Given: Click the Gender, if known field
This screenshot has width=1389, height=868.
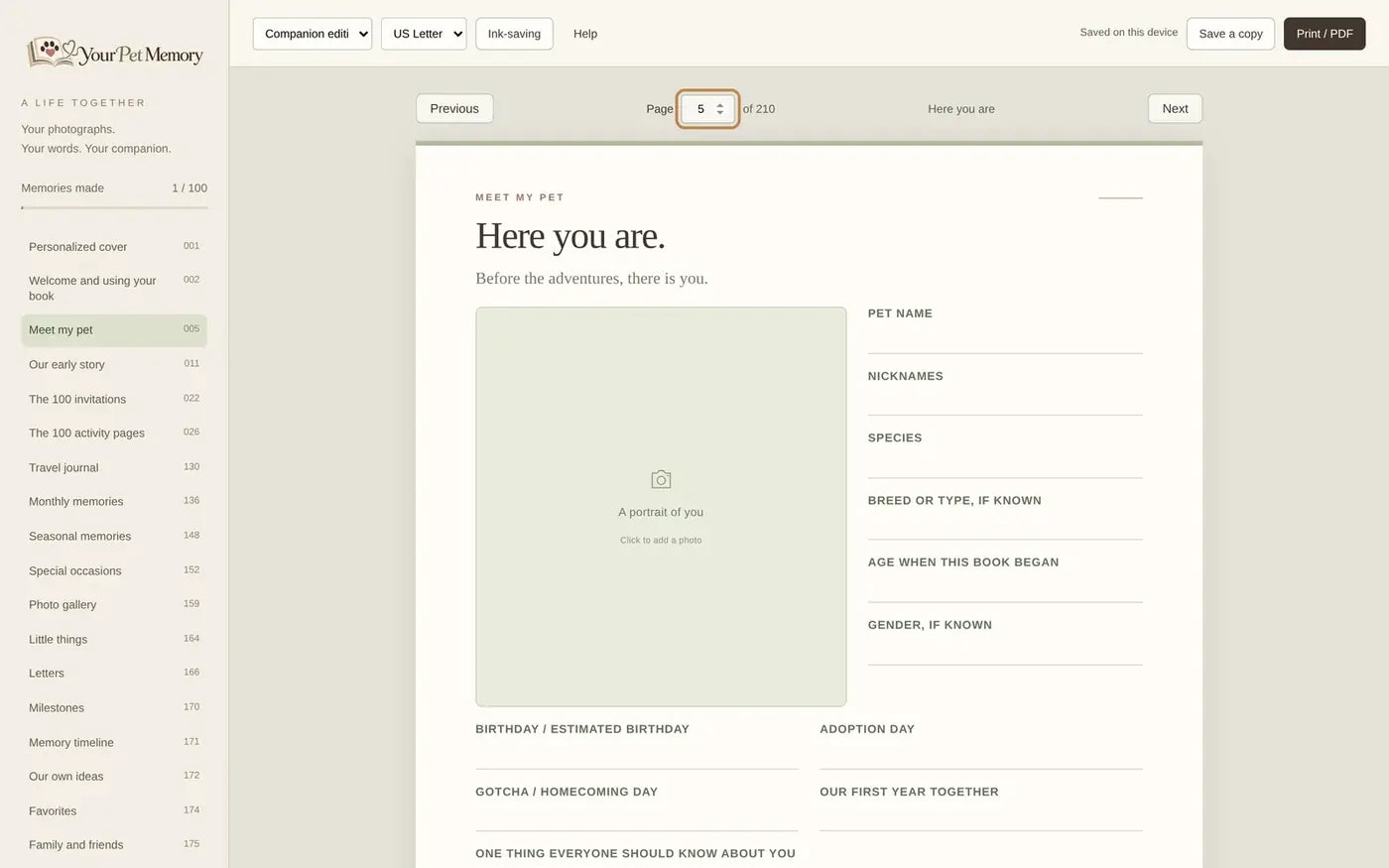Looking at the screenshot, I should coord(1005,651).
